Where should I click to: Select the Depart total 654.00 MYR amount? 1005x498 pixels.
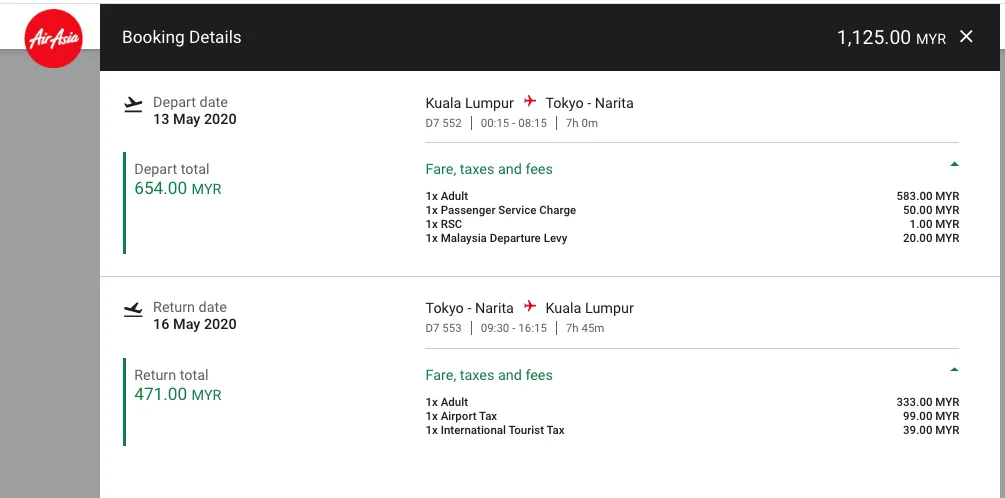178,188
